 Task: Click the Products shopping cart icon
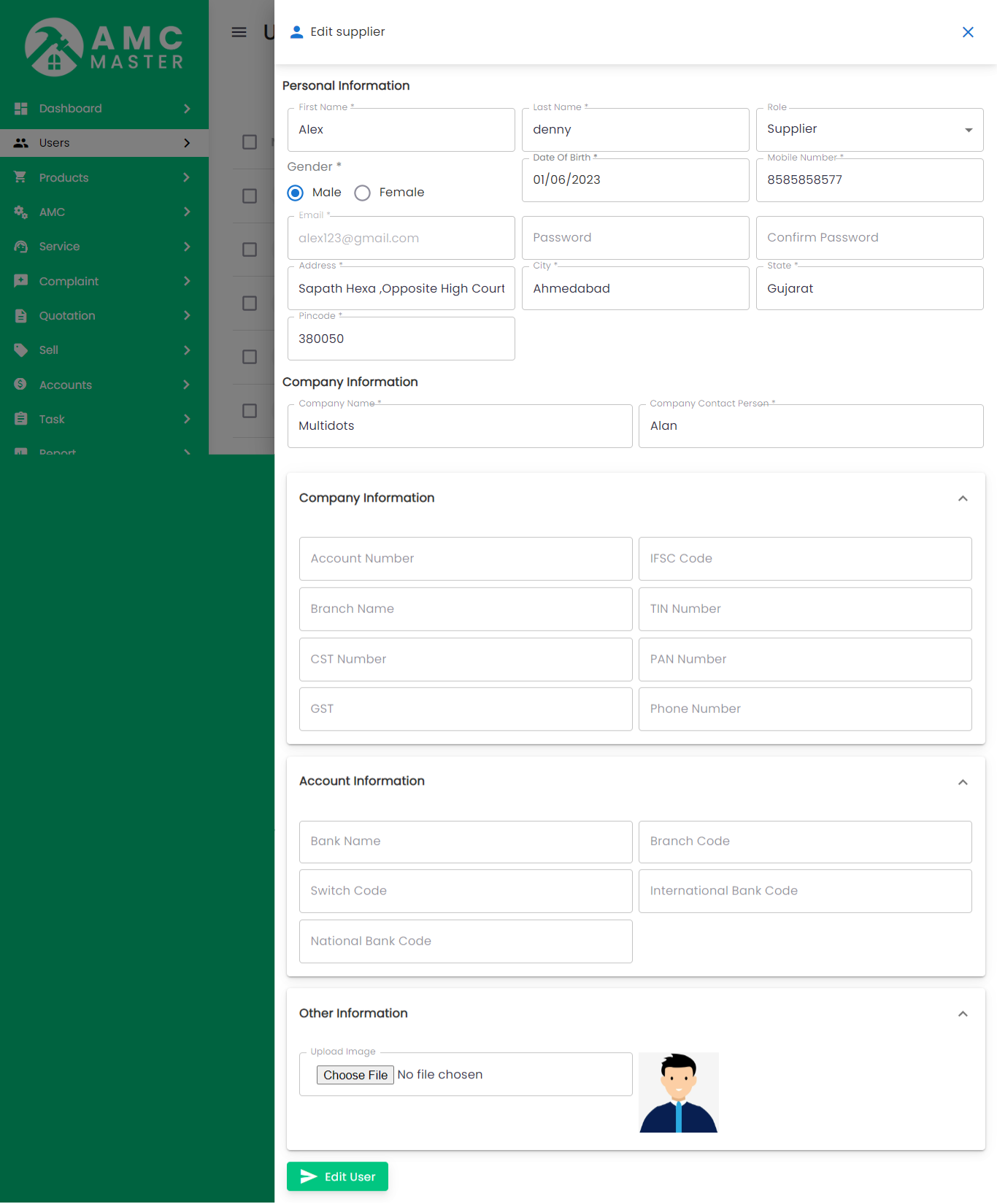(21, 177)
